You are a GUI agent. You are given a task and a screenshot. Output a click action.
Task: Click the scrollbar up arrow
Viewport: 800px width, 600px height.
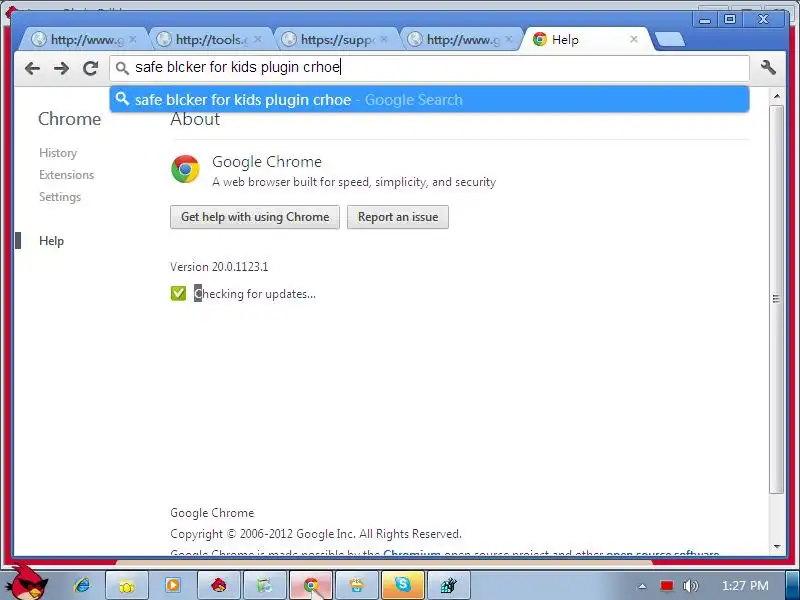(x=777, y=95)
